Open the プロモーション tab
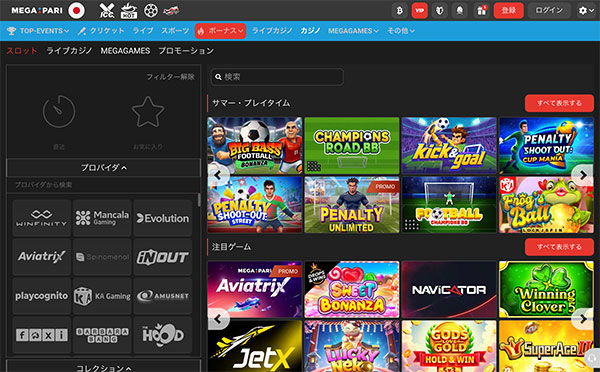 (186, 51)
